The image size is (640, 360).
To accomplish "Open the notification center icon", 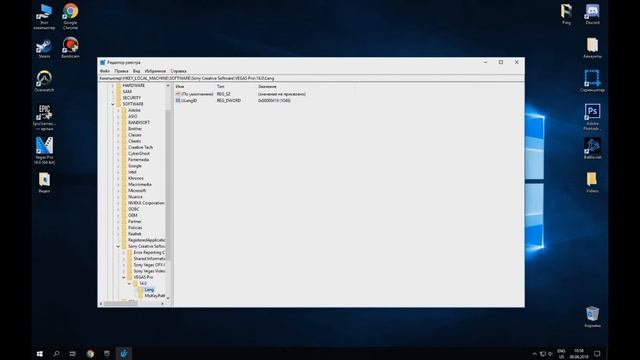I will click(597, 353).
